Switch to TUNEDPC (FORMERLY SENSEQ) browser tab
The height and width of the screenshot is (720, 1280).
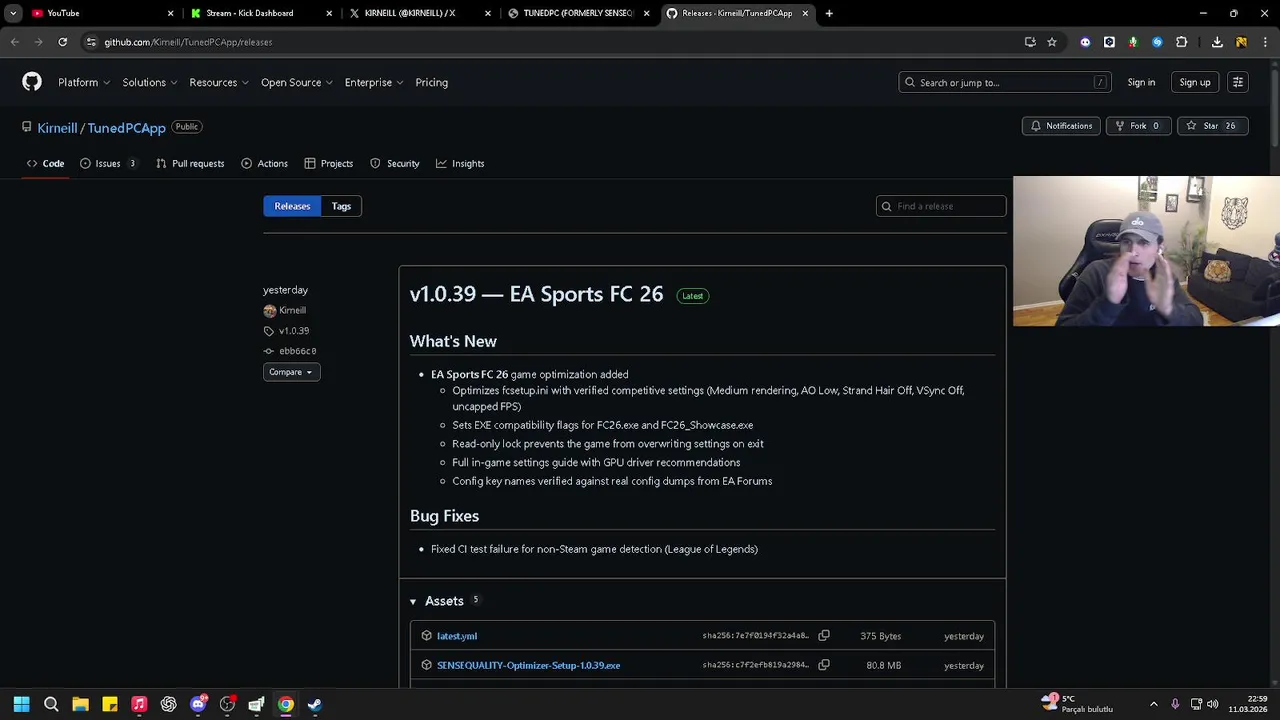point(578,13)
